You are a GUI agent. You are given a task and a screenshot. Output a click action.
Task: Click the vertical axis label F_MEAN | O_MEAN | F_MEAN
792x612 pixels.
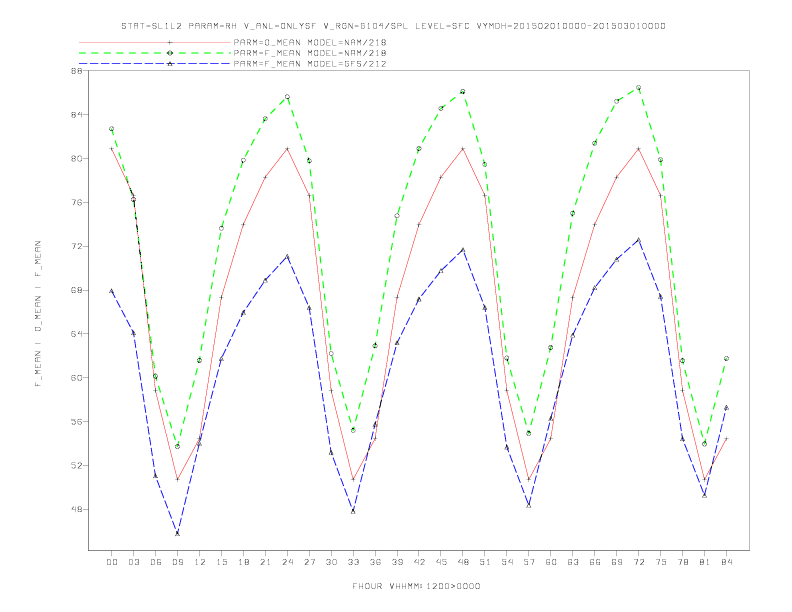click(x=38, y=314)
